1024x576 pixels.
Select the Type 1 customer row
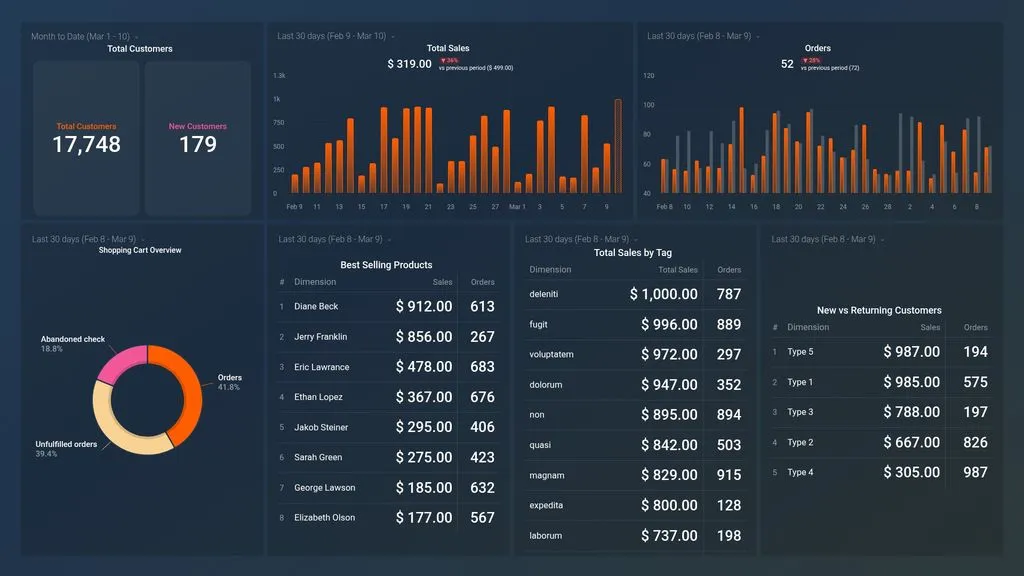(x=881, y=382)
